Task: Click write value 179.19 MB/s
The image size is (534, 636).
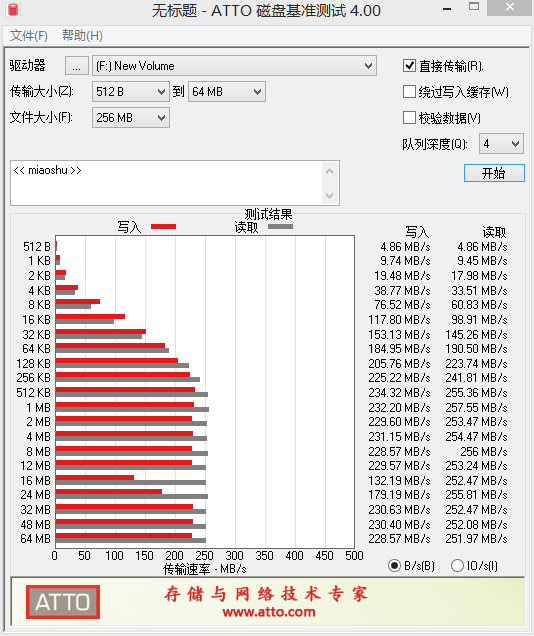Action: point(399,495)
